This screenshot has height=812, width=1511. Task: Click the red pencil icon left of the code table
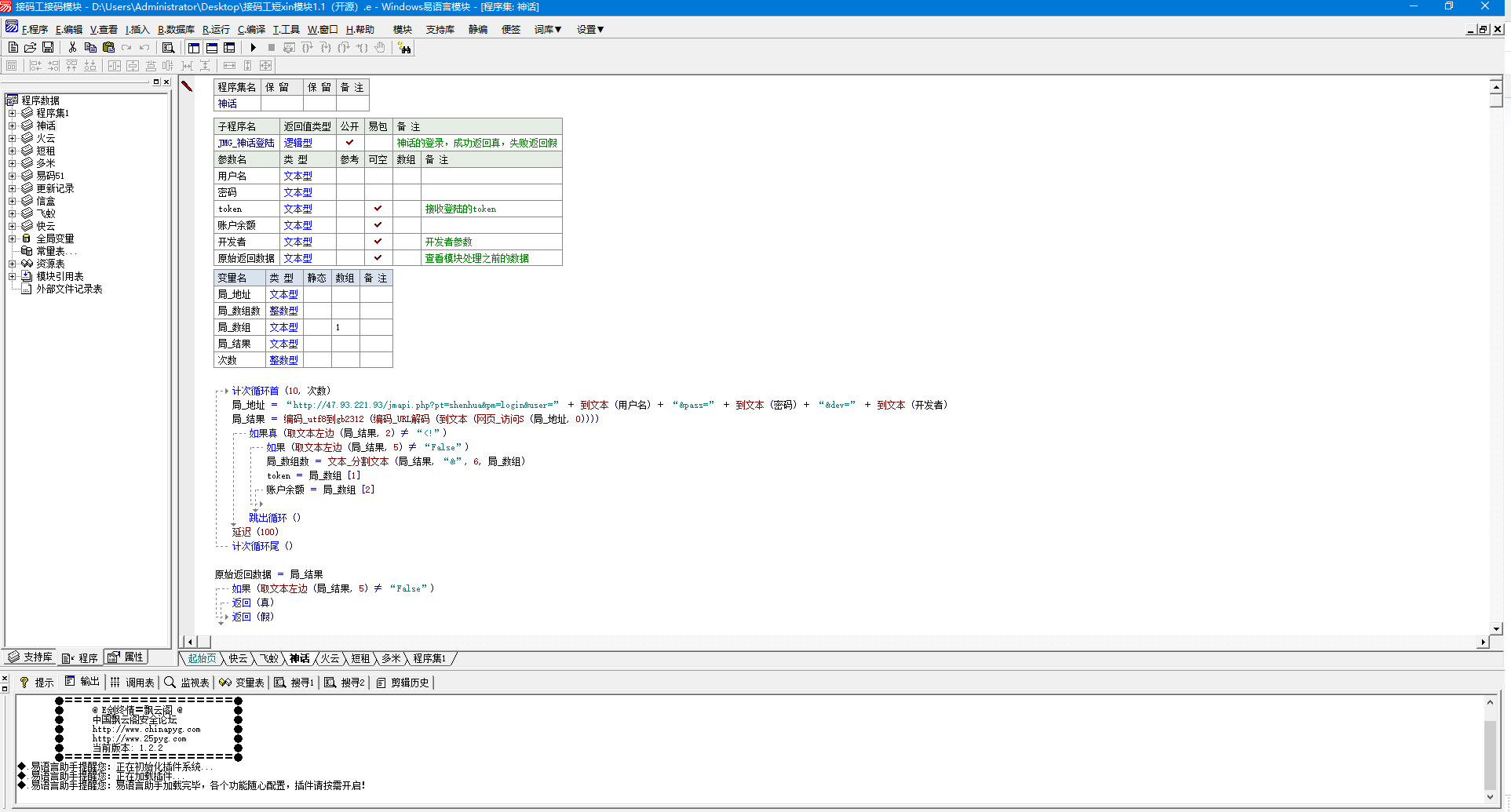[187, 86]
